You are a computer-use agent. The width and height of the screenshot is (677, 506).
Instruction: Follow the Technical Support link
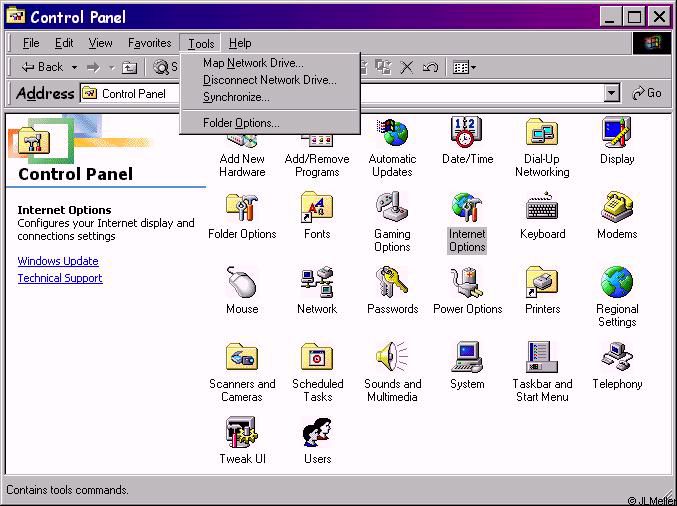coord(60,278)
